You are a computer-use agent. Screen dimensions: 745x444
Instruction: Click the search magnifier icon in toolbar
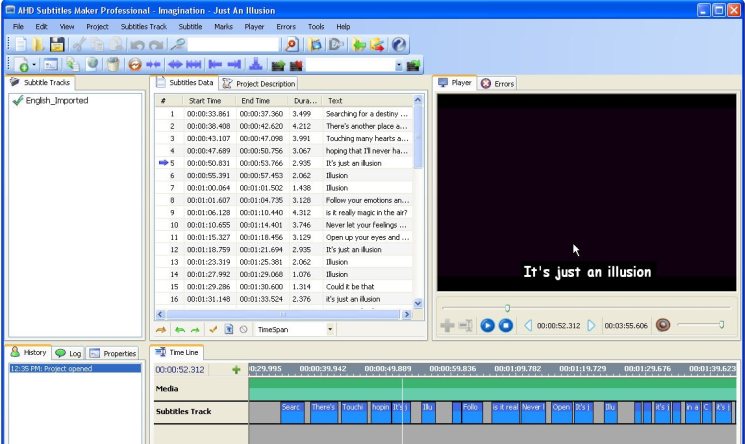pos(176,45)
